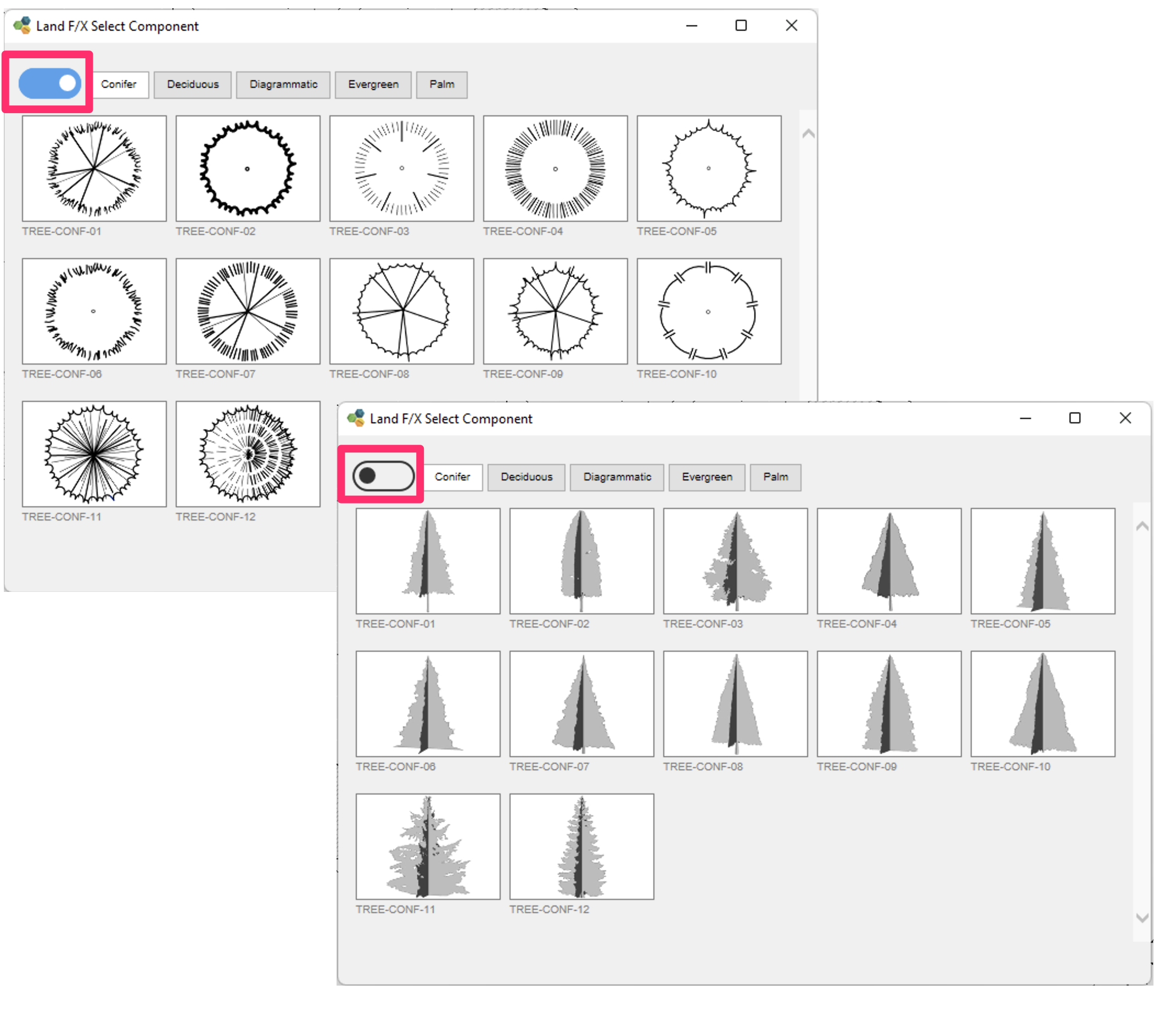Screen dimensions: 1176x1018
Task: Select the Conifer tab in the back window
Action: [x=119, y=85]
